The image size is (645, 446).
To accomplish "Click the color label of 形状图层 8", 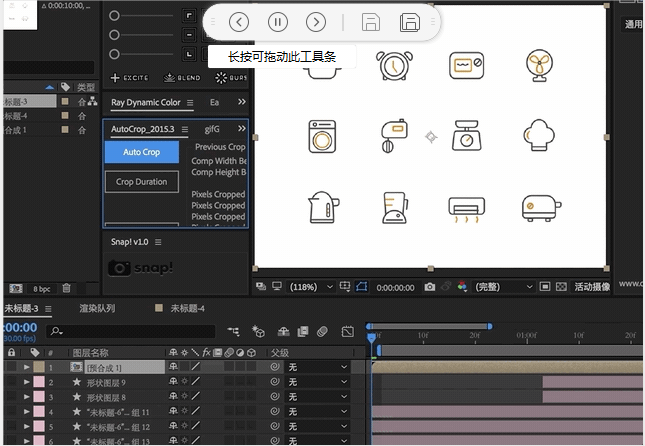I will 38,397.
